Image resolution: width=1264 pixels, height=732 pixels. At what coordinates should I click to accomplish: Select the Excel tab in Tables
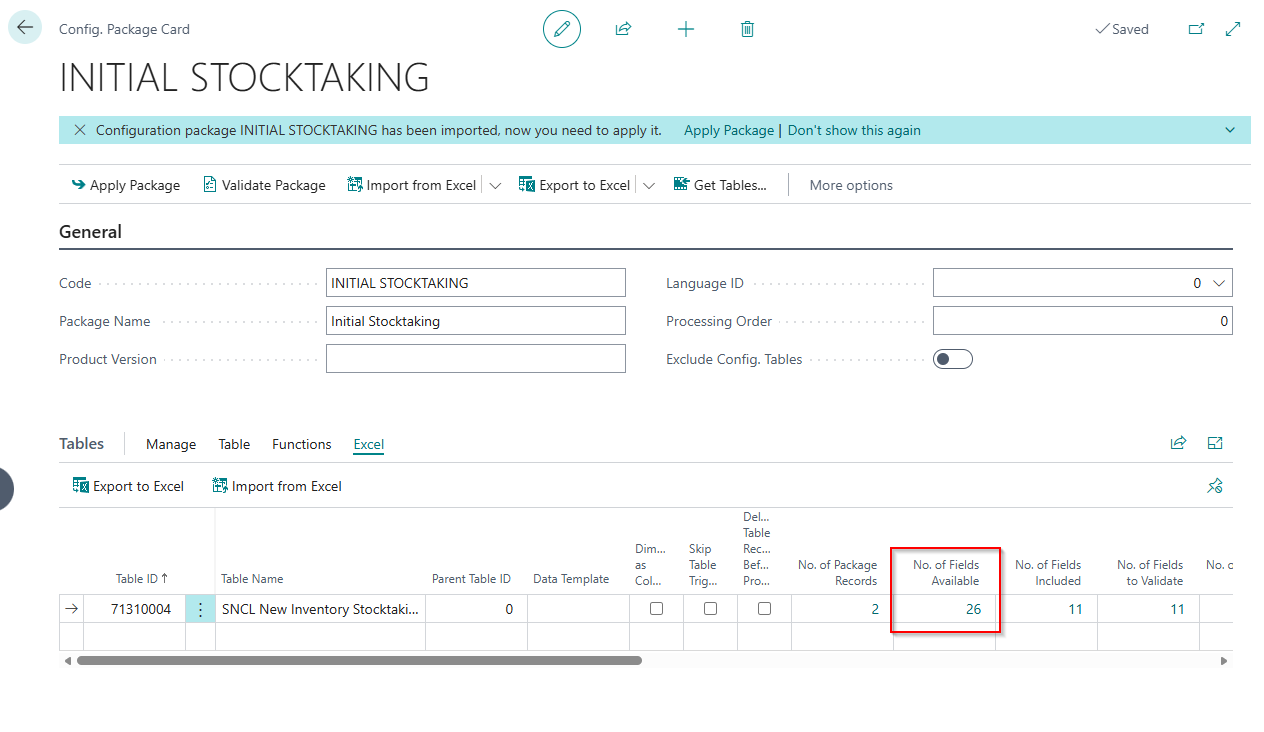368,444
